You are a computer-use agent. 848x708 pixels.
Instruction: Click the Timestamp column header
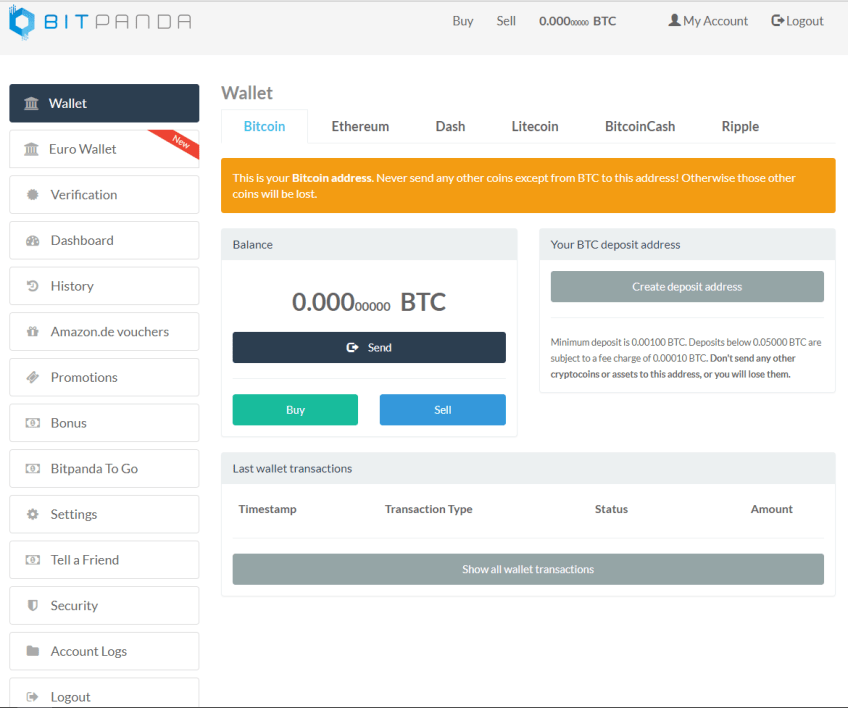click(x=267, y=509)
